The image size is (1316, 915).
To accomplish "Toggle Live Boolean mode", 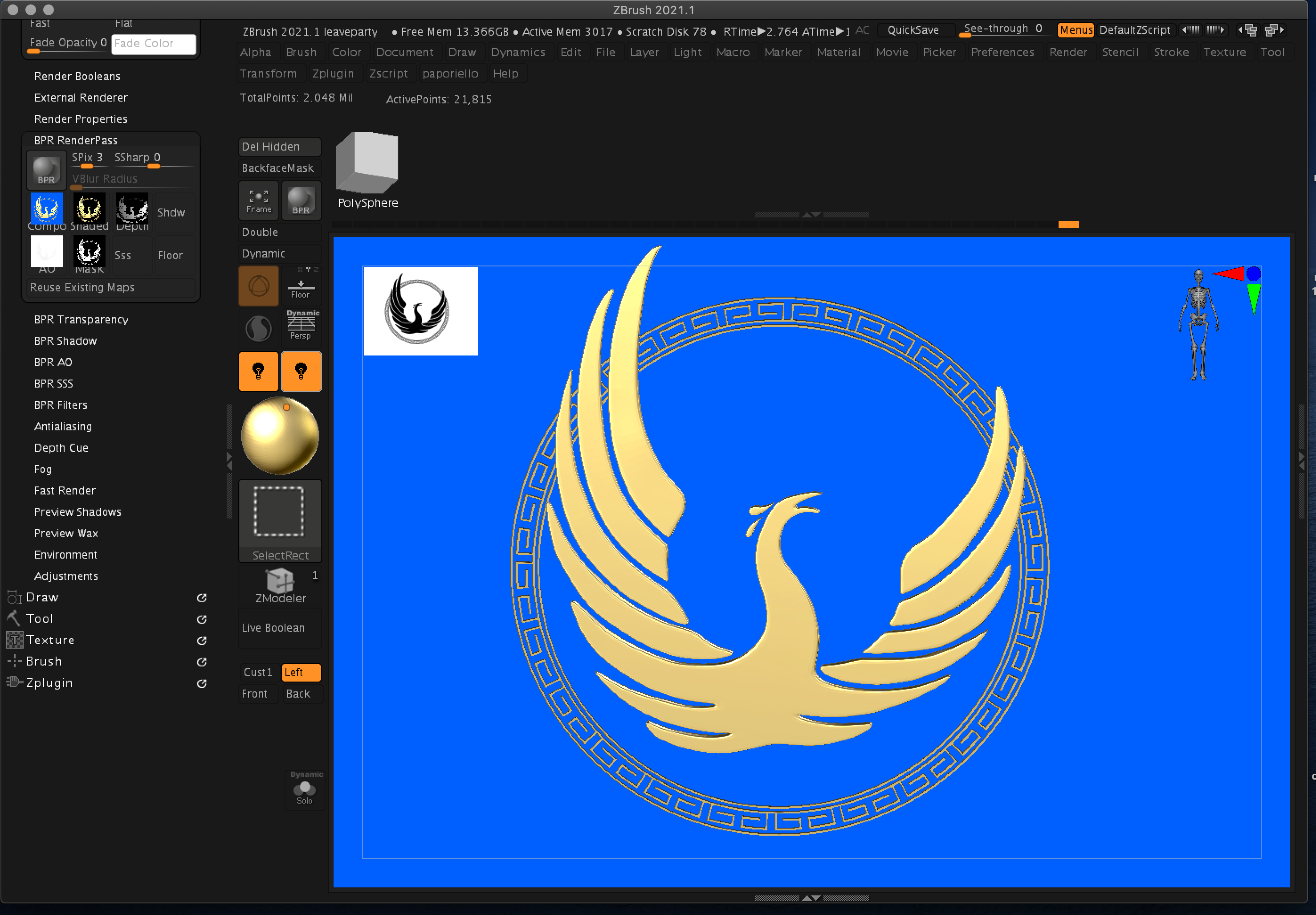I will click(x=280, y=628).
